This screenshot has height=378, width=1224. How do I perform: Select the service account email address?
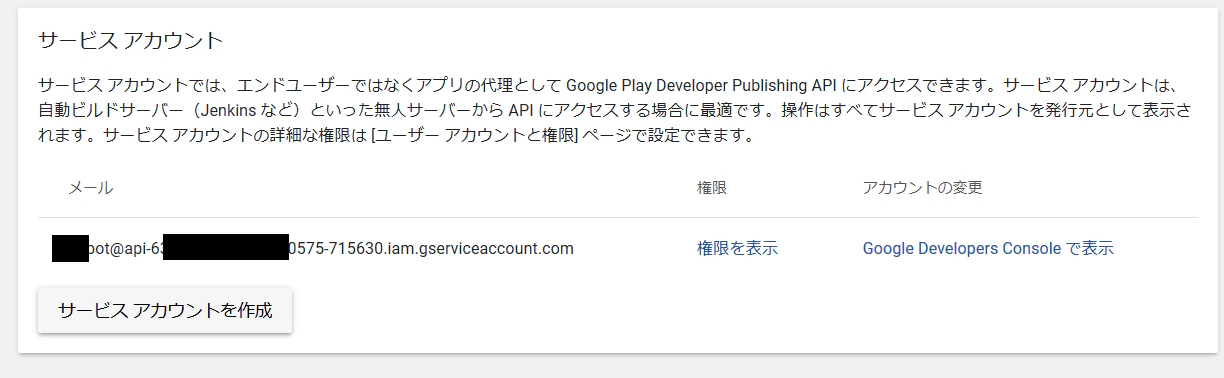point(313,248)
